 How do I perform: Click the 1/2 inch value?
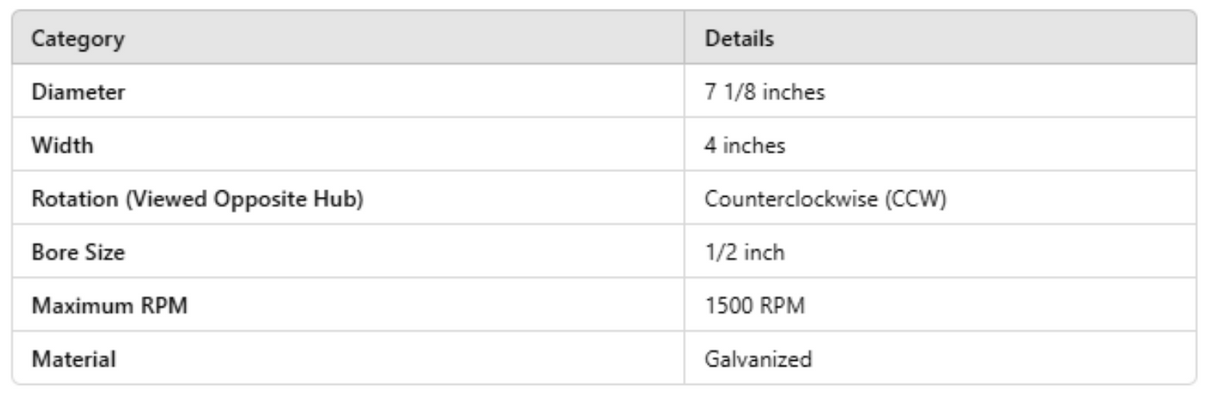pos(745,252)
